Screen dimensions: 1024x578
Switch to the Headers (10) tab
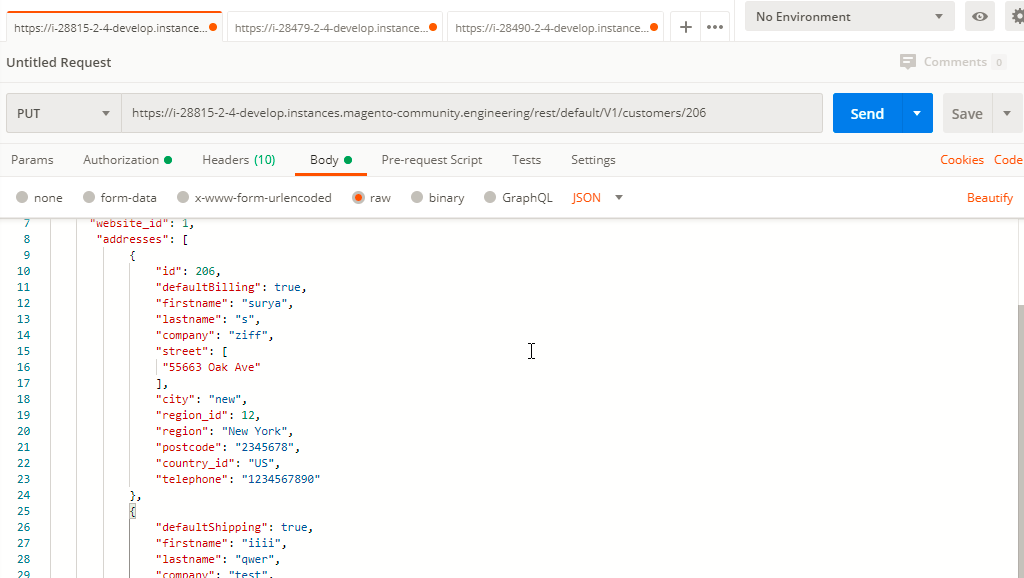[x=238, y=160]
